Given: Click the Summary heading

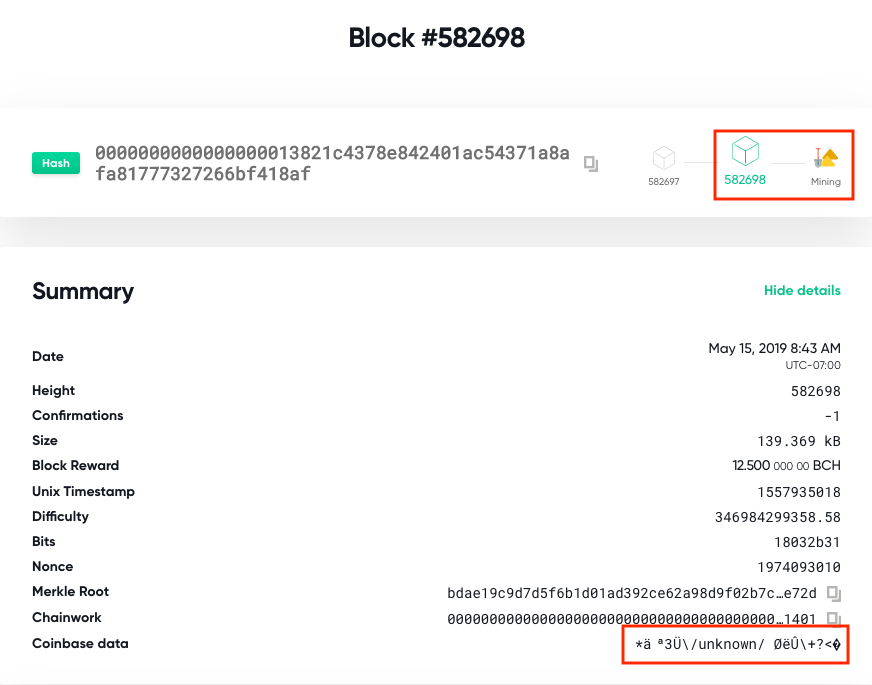Looking at the screenshot, I should click(83, 291).
